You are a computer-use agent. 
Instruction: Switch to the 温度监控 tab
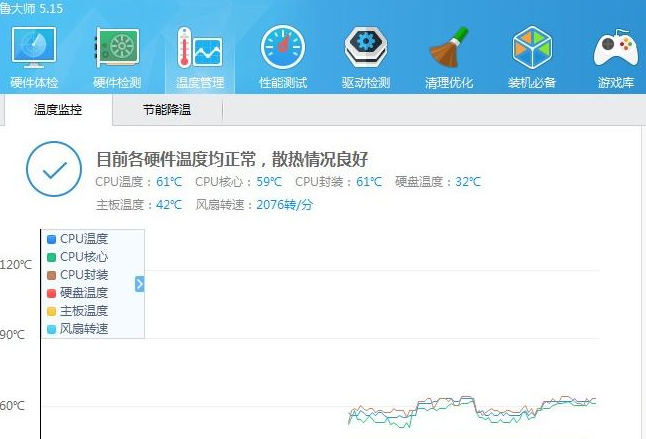(57, 111)
